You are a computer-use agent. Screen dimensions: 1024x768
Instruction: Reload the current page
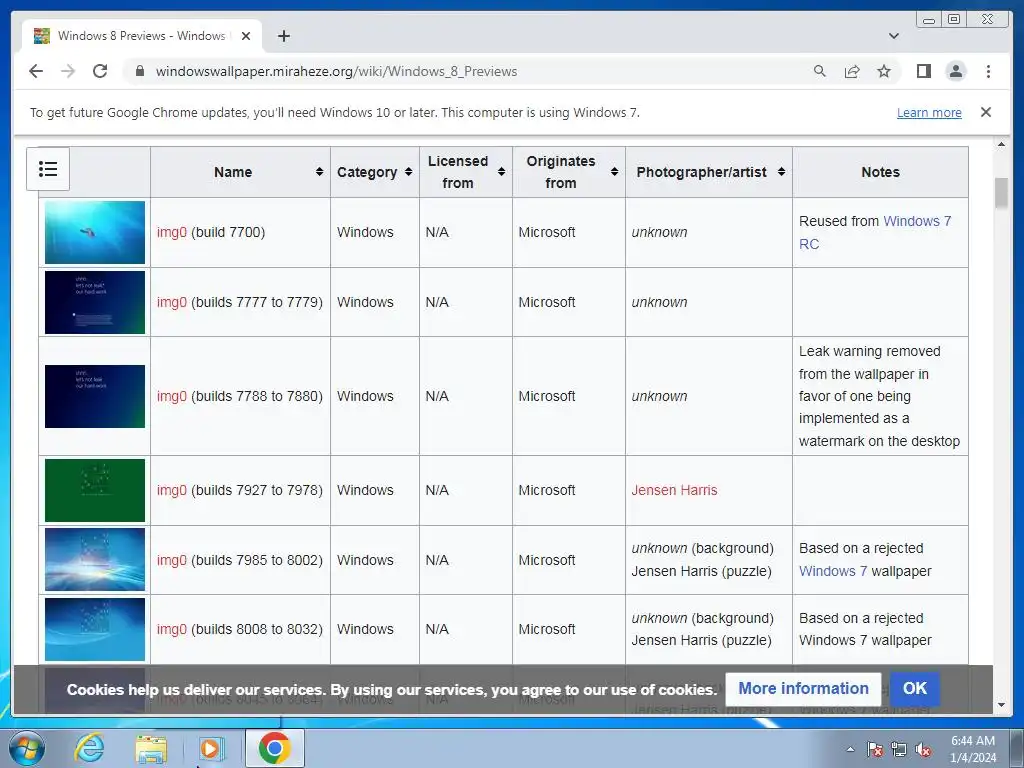click(x=100, y=71)
